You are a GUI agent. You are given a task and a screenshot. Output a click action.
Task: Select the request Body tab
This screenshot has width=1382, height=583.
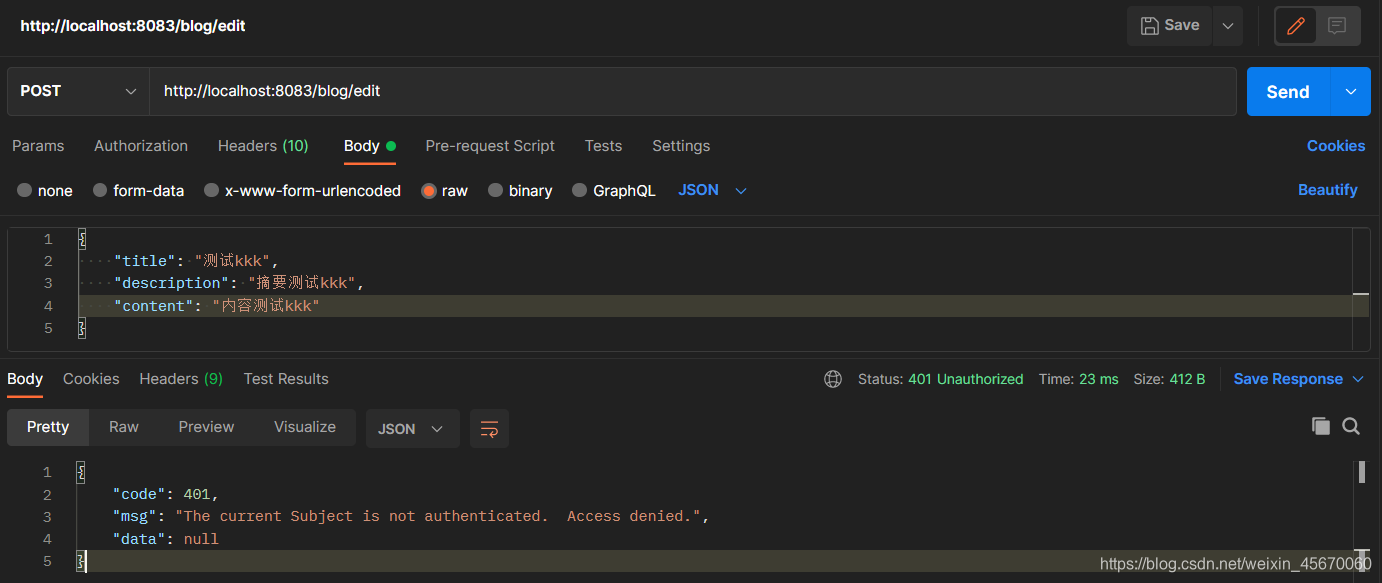pos(369,146)
